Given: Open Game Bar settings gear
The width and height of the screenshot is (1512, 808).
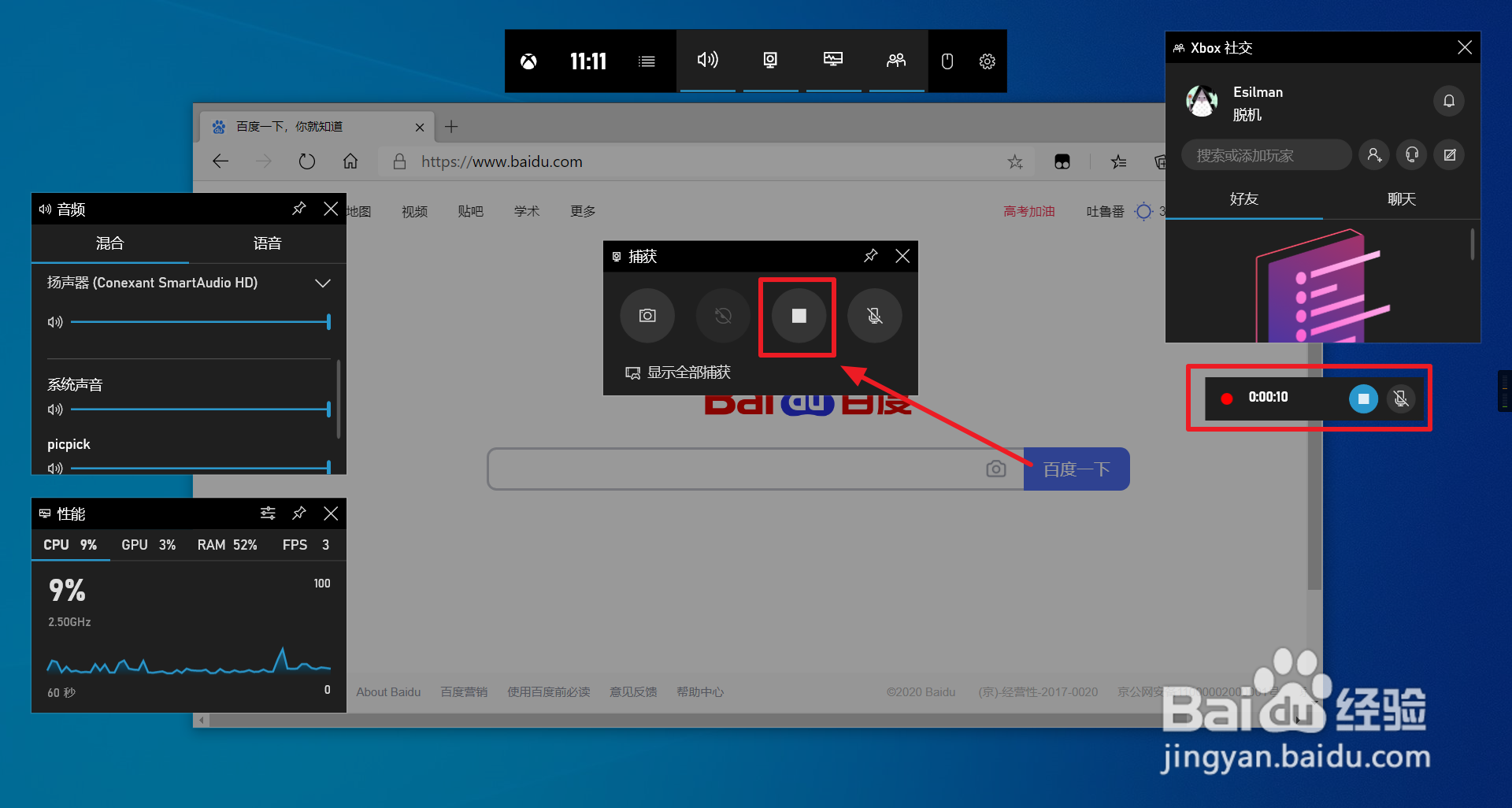Looking at the screenshot, I should (x=987, y=61).
